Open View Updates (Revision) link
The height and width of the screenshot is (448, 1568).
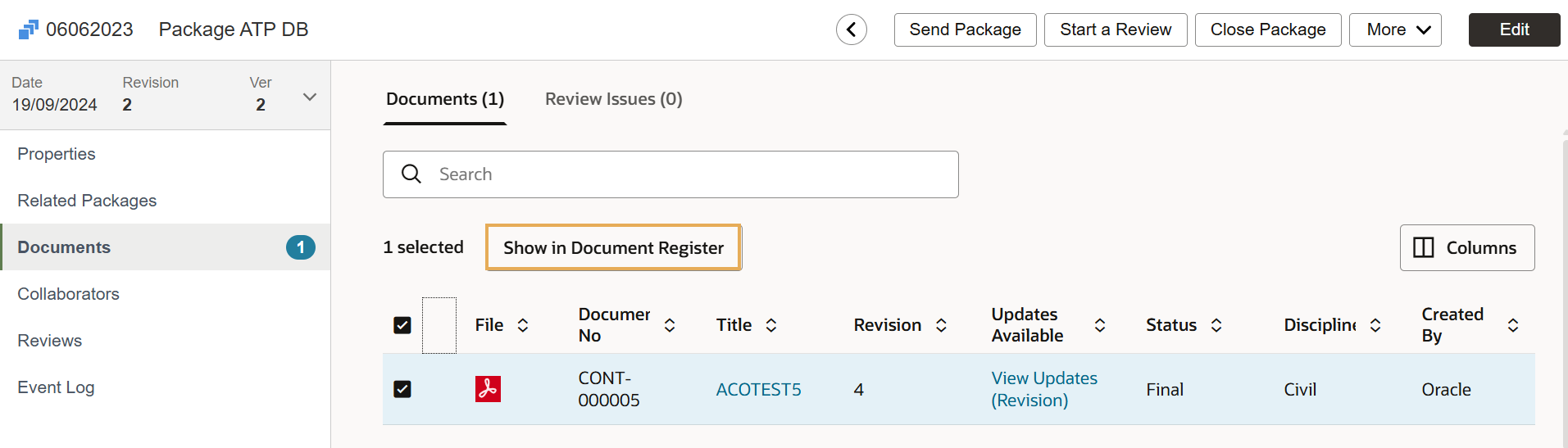[1043, 389]
